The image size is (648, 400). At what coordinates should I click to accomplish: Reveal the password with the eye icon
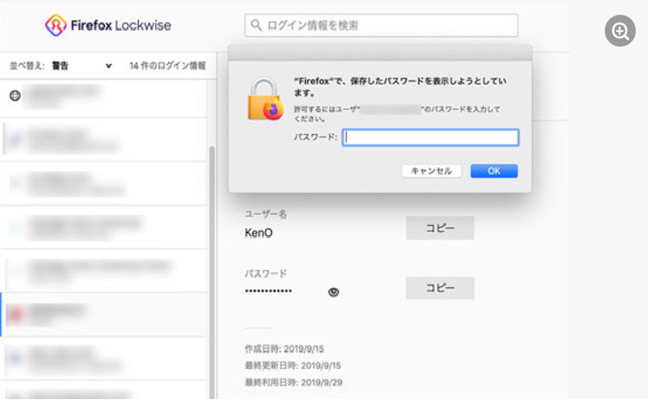334,292
